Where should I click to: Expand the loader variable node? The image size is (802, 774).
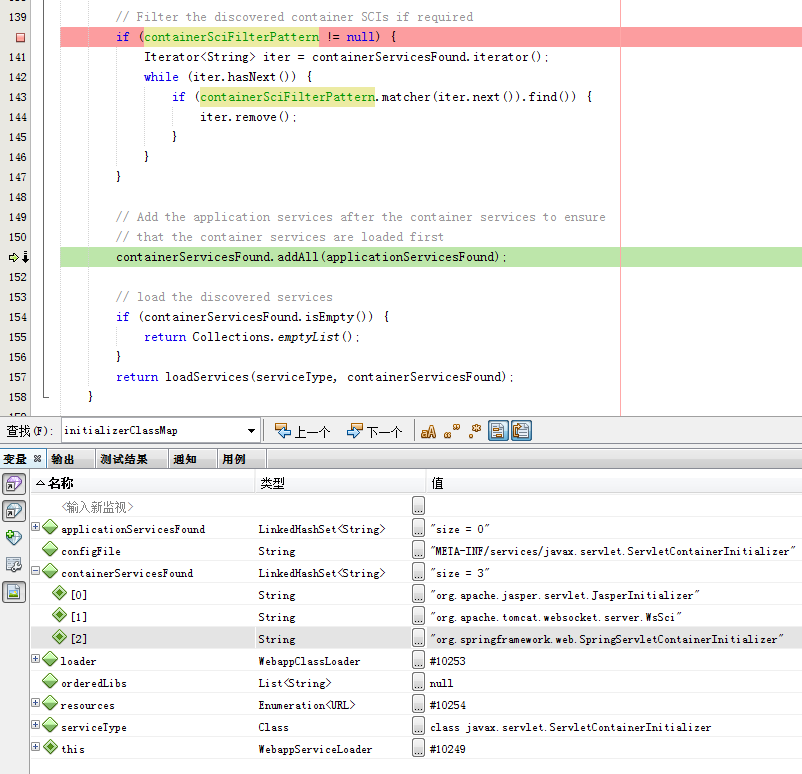35,658
